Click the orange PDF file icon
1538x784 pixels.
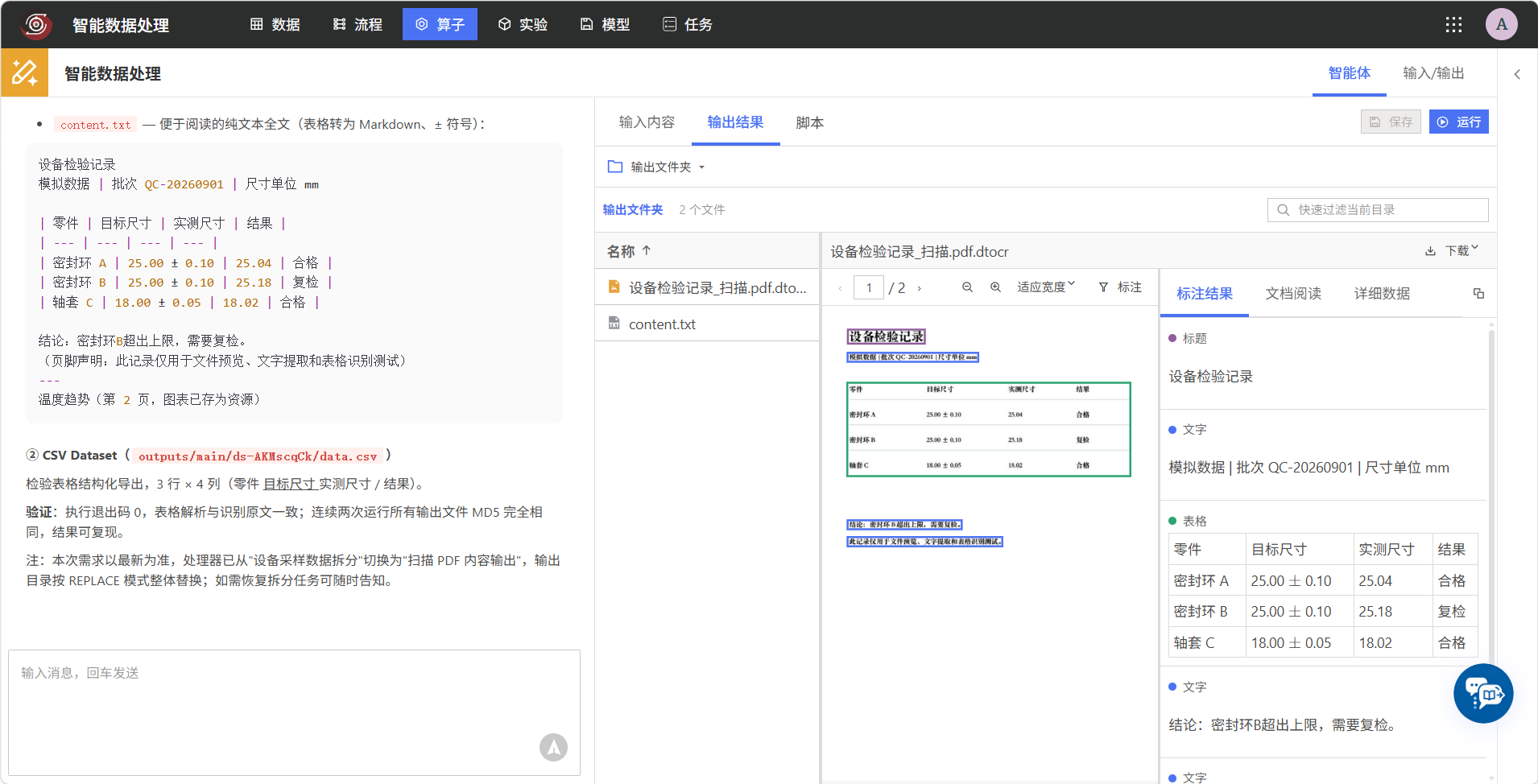point(614,287)
